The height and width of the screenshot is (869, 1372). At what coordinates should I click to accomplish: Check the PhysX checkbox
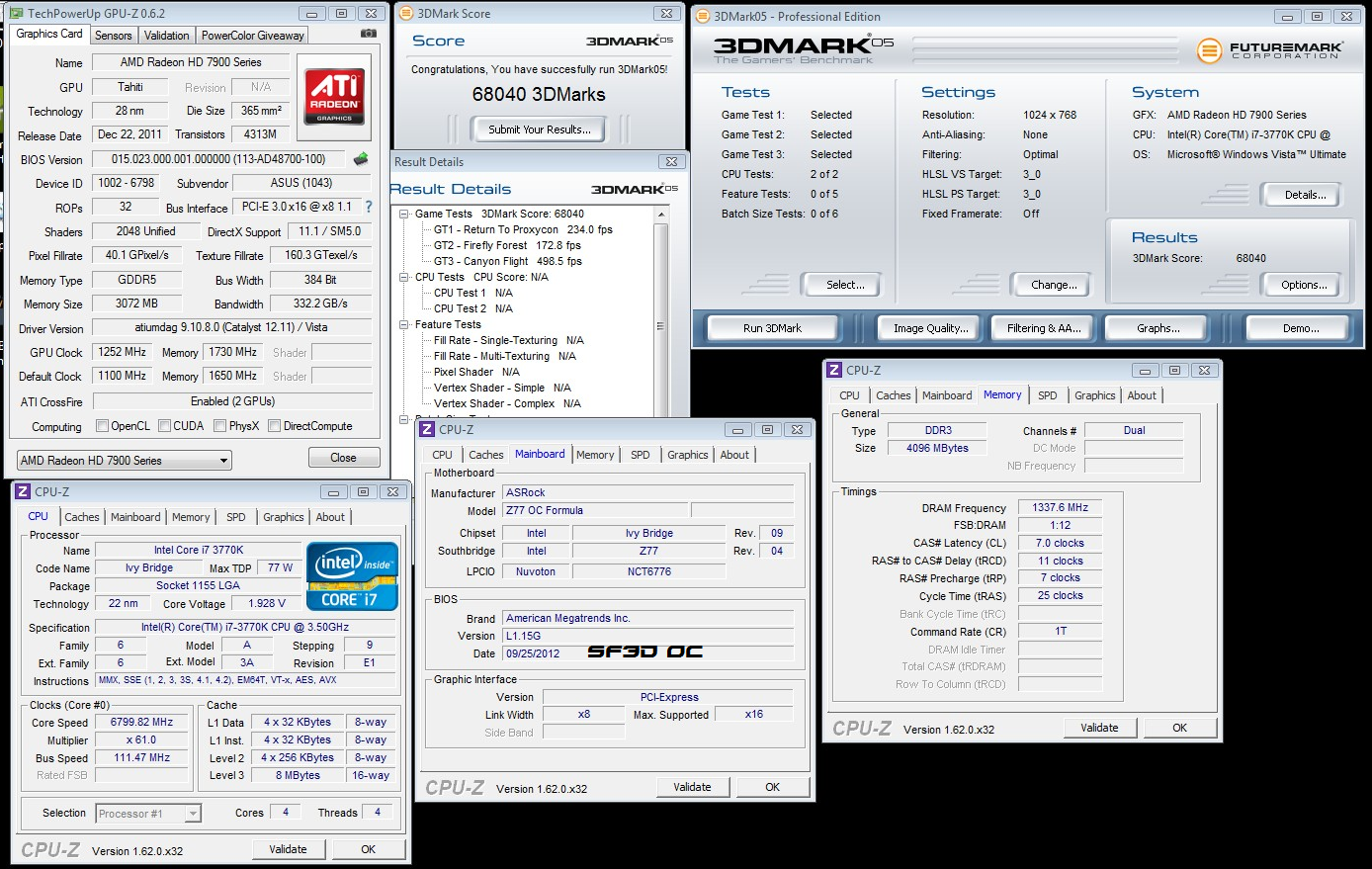(x=219, y=426)
